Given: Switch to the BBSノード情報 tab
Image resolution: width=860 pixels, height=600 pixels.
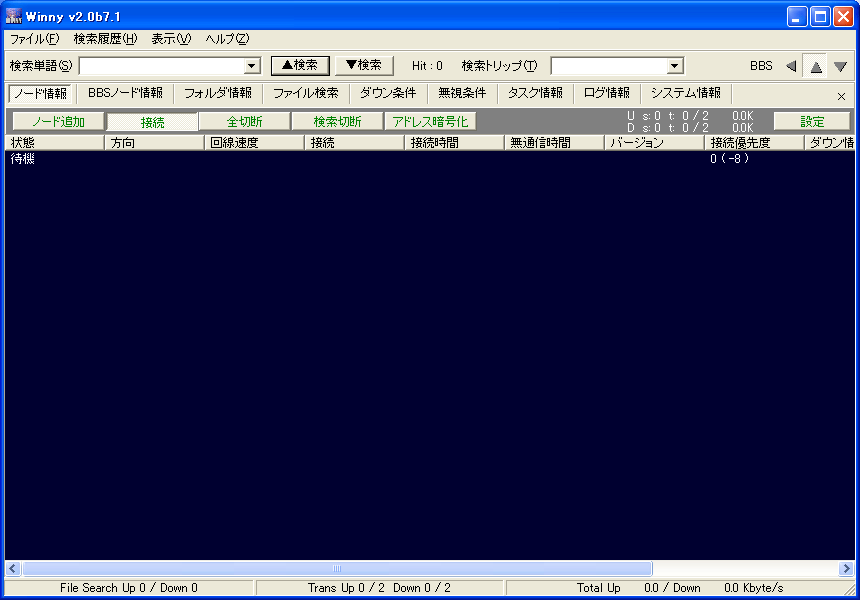Looking at the screenshot, I should 126,93.
